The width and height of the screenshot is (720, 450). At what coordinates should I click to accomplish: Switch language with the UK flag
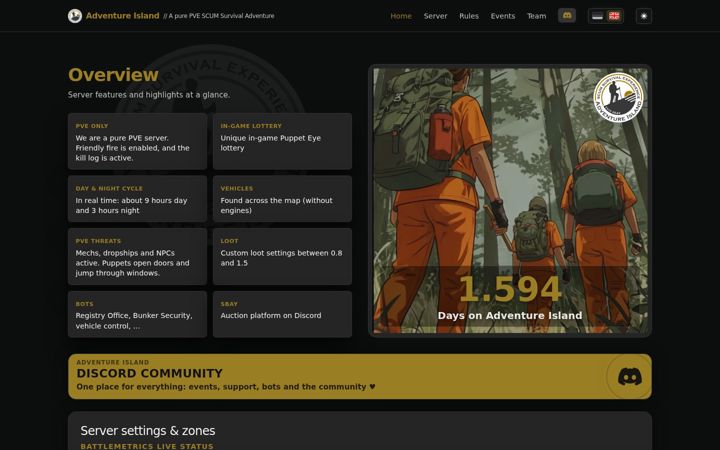click(x=614, y=16)
